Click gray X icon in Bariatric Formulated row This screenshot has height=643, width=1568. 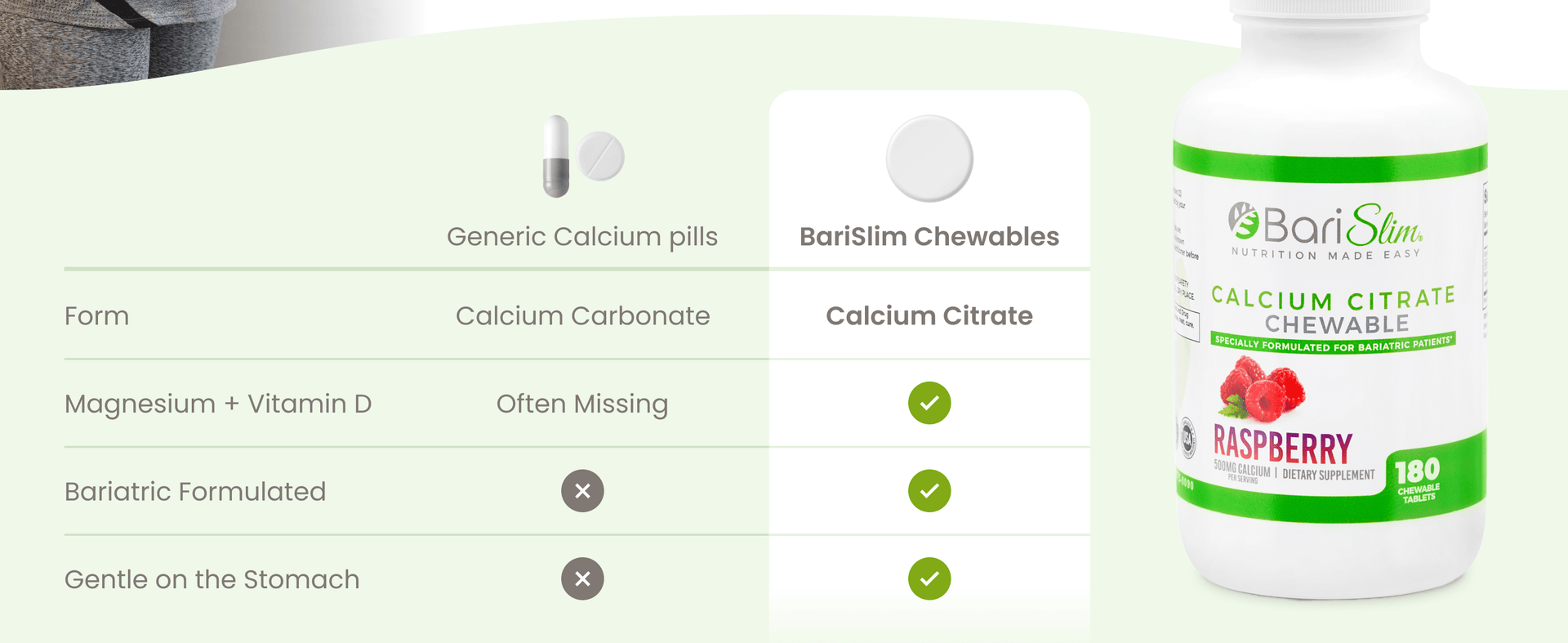point(582,491)
